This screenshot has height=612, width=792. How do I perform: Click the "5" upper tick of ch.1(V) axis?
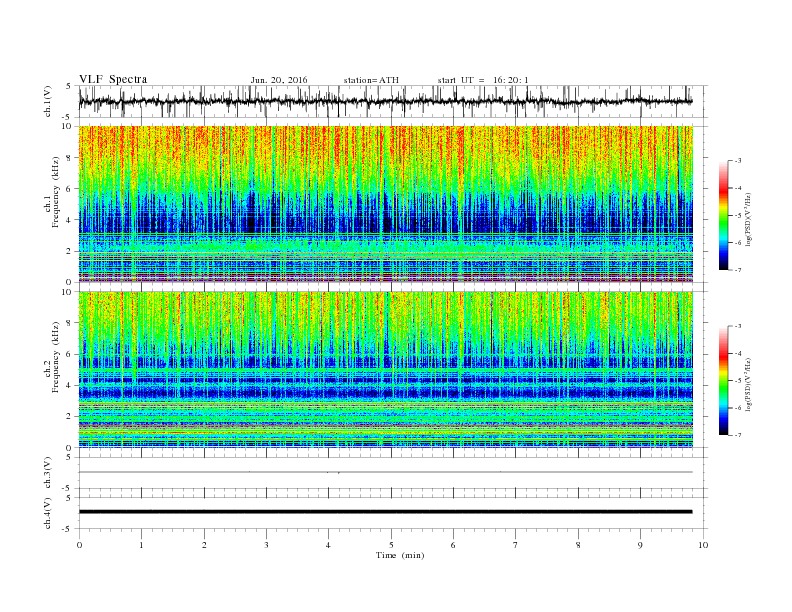point(69,86)
